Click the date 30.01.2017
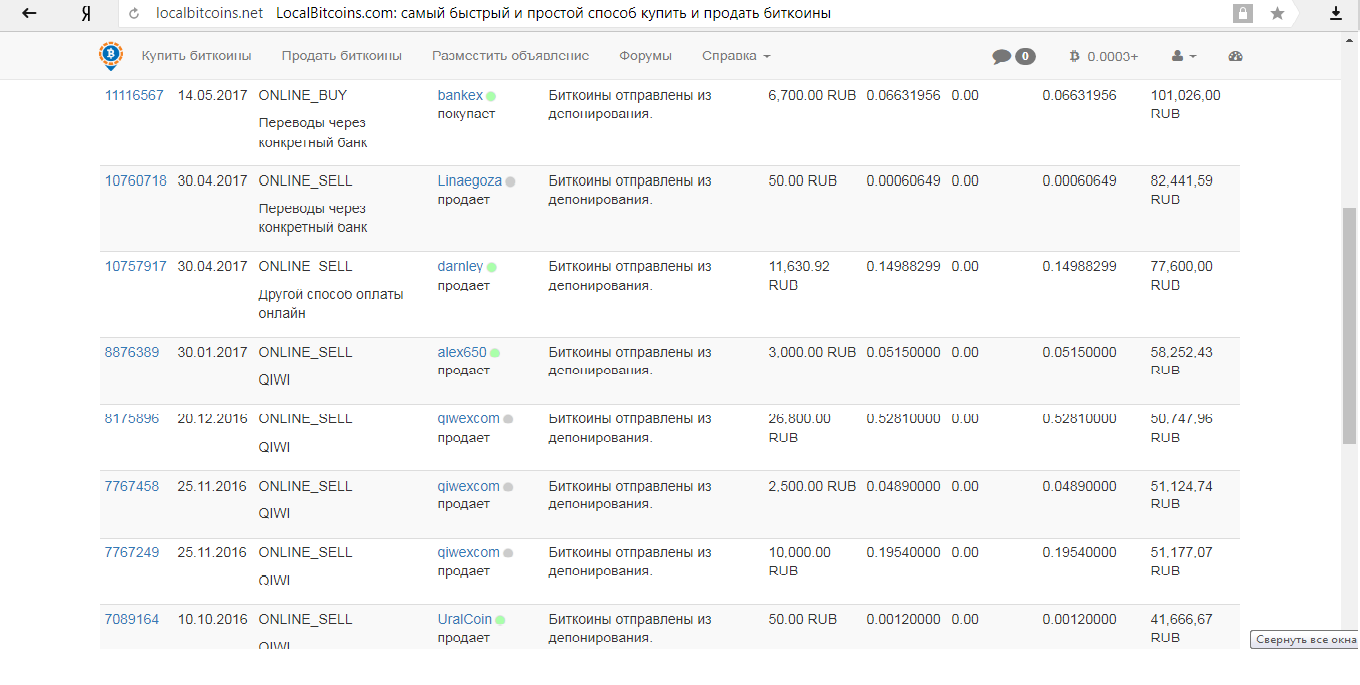Viewport: 1360px width, 685px height. 212,352
